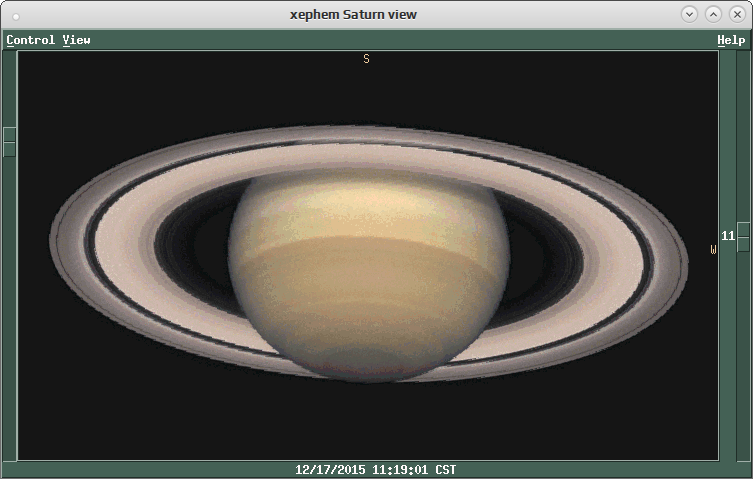Maximize the xephem Saturn view window

713,14
